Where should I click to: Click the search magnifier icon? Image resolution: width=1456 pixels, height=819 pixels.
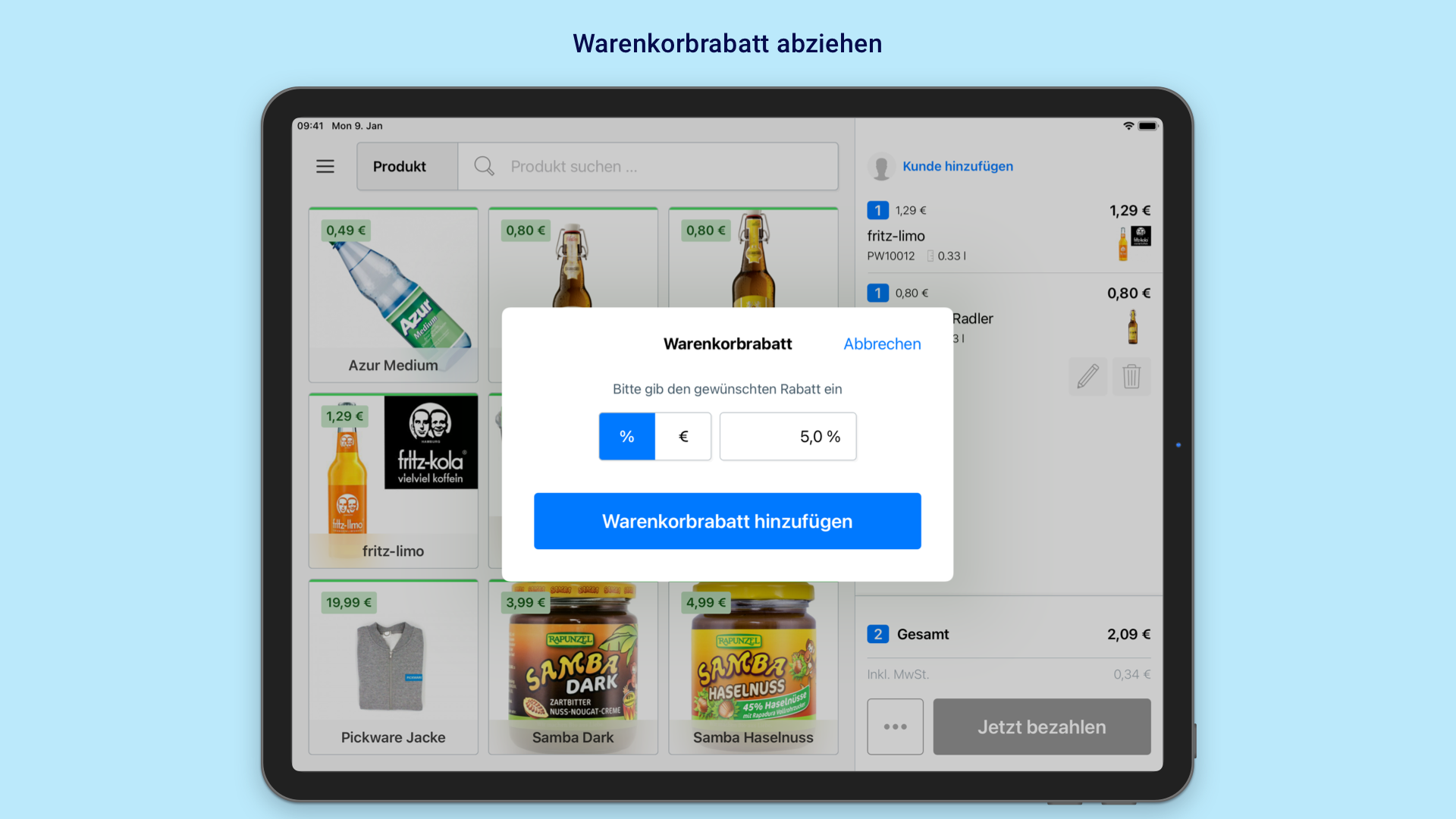pos(485,166)
